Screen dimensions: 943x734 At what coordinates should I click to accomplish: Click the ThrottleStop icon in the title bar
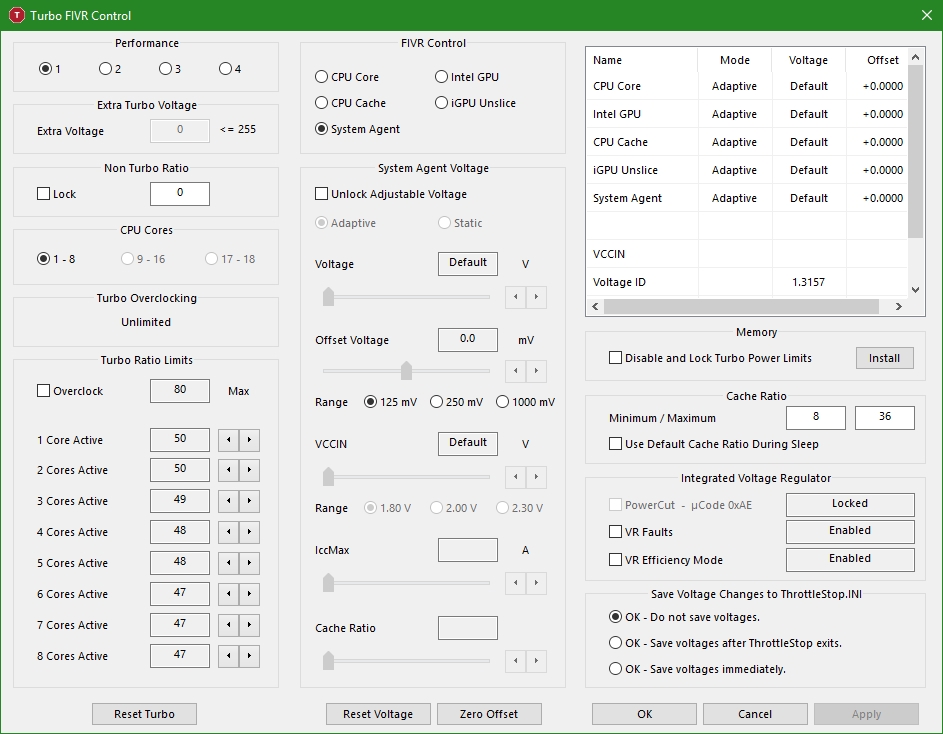[x=16, y=15]
